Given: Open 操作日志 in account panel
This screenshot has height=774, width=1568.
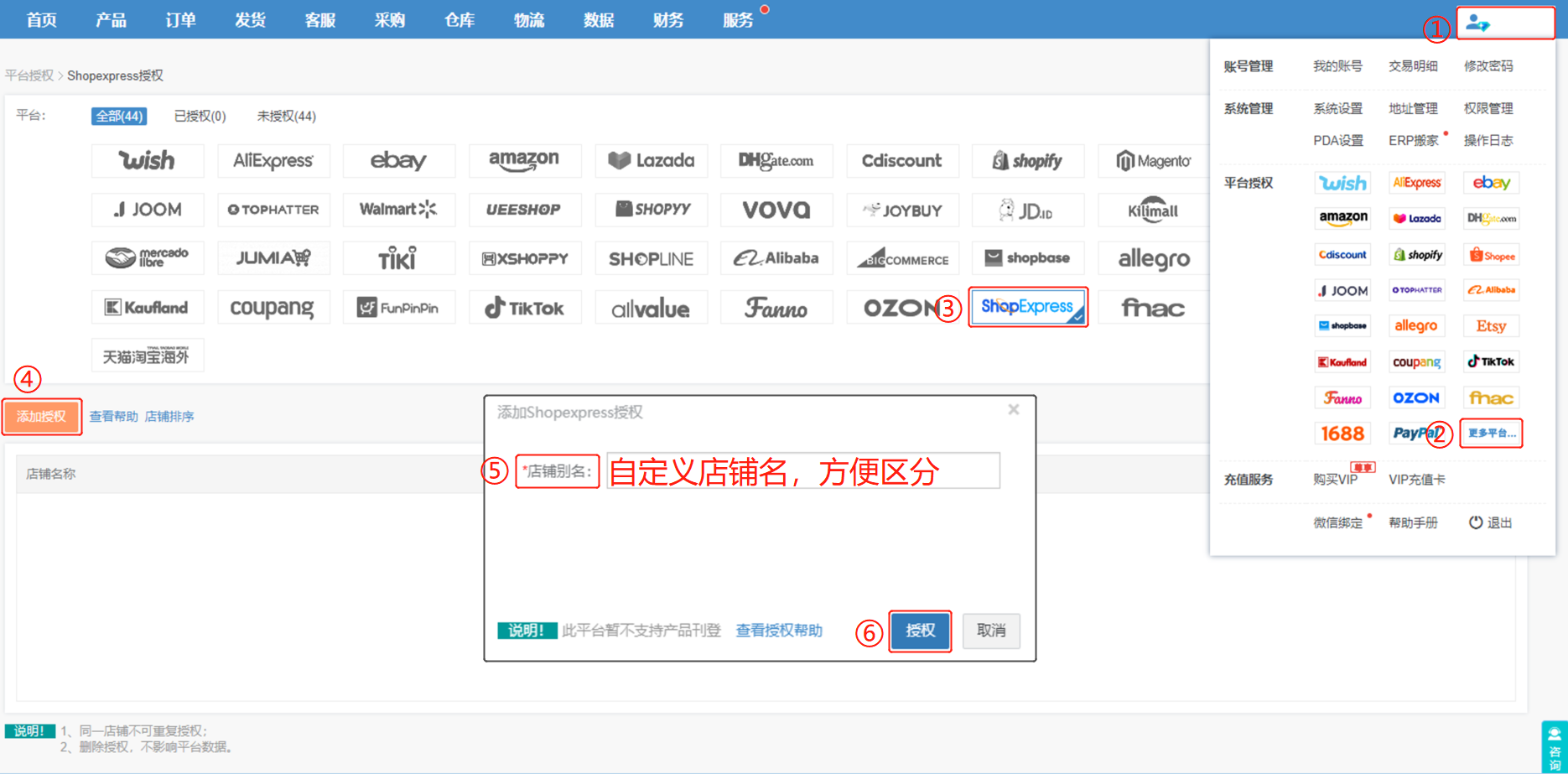Looking at the screenshot, I should click(x=1488, y=140).
